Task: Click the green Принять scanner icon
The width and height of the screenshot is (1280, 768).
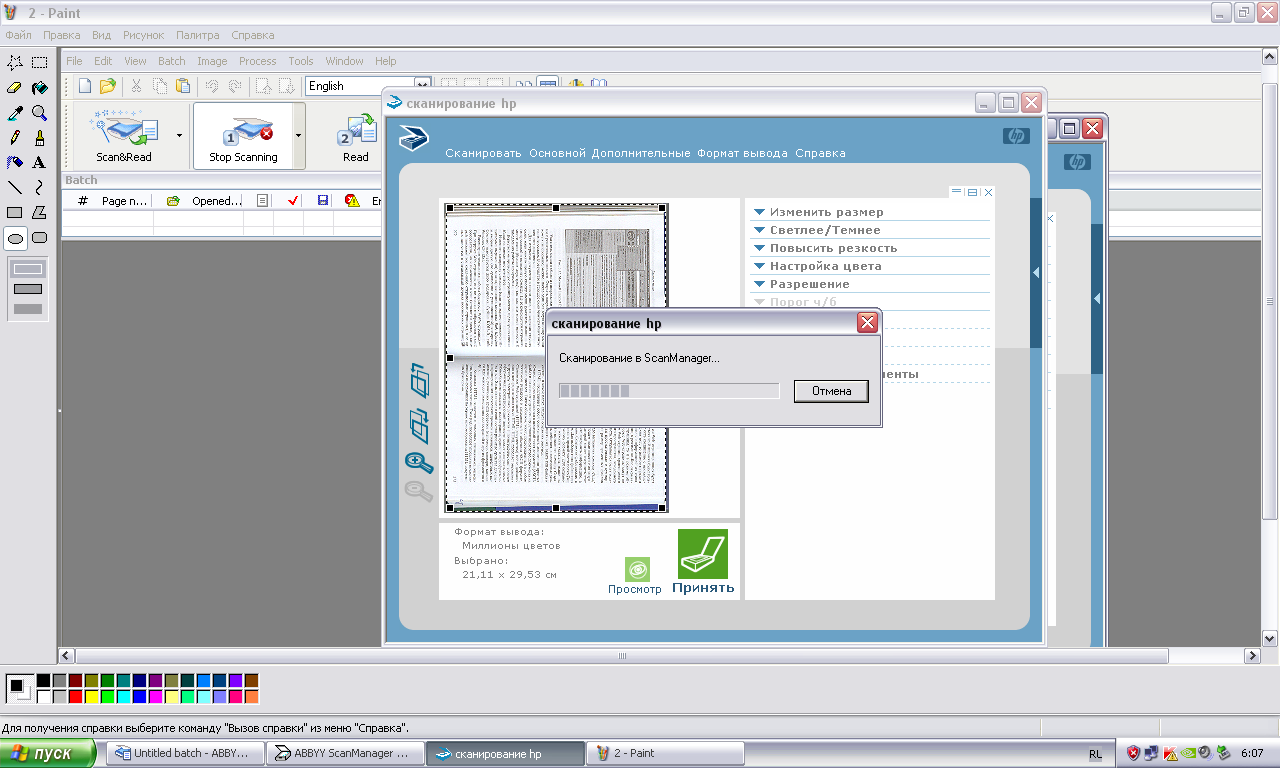Action: tap(703, 554)
